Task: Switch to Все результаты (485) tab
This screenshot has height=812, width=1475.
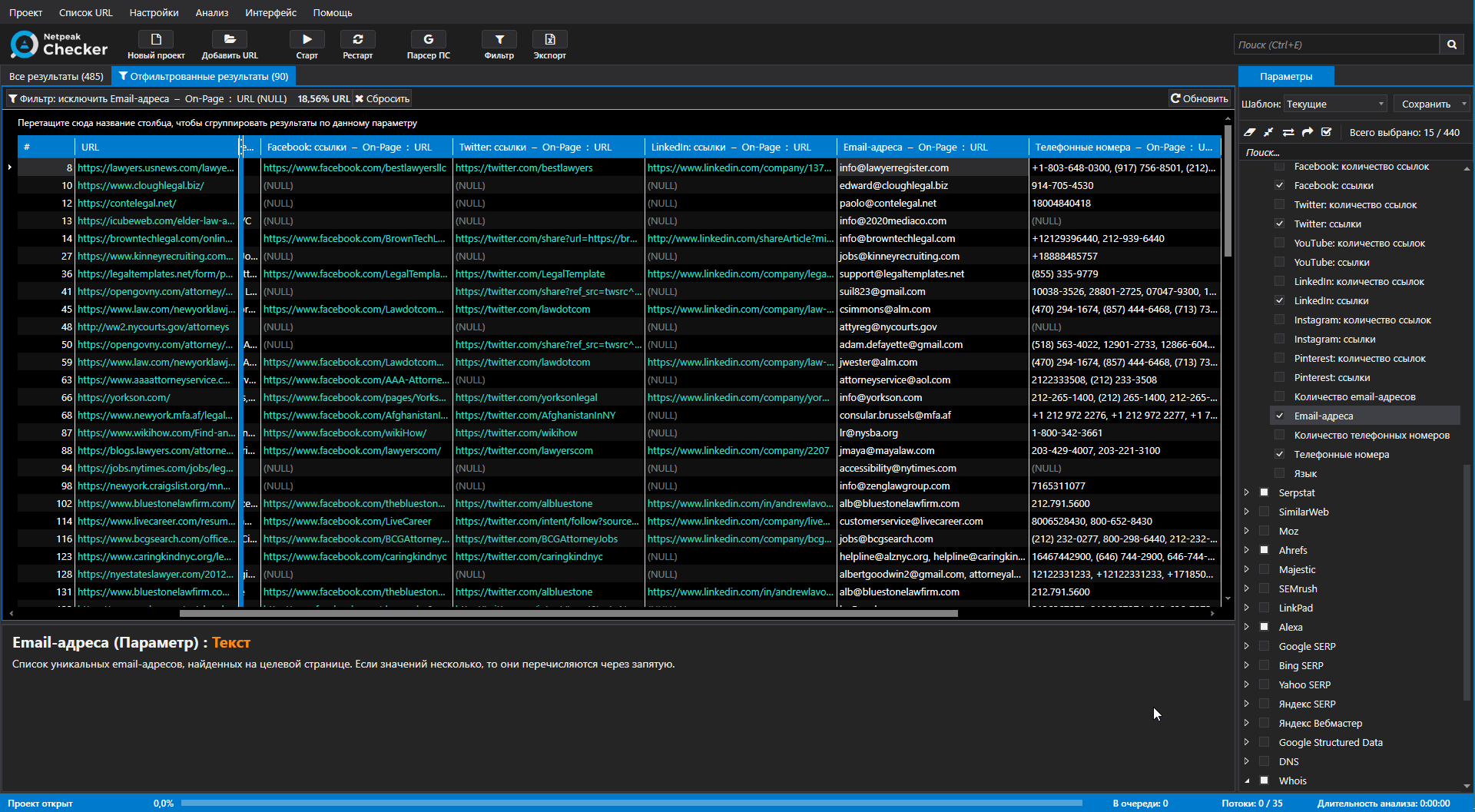Action: (56, 76)
